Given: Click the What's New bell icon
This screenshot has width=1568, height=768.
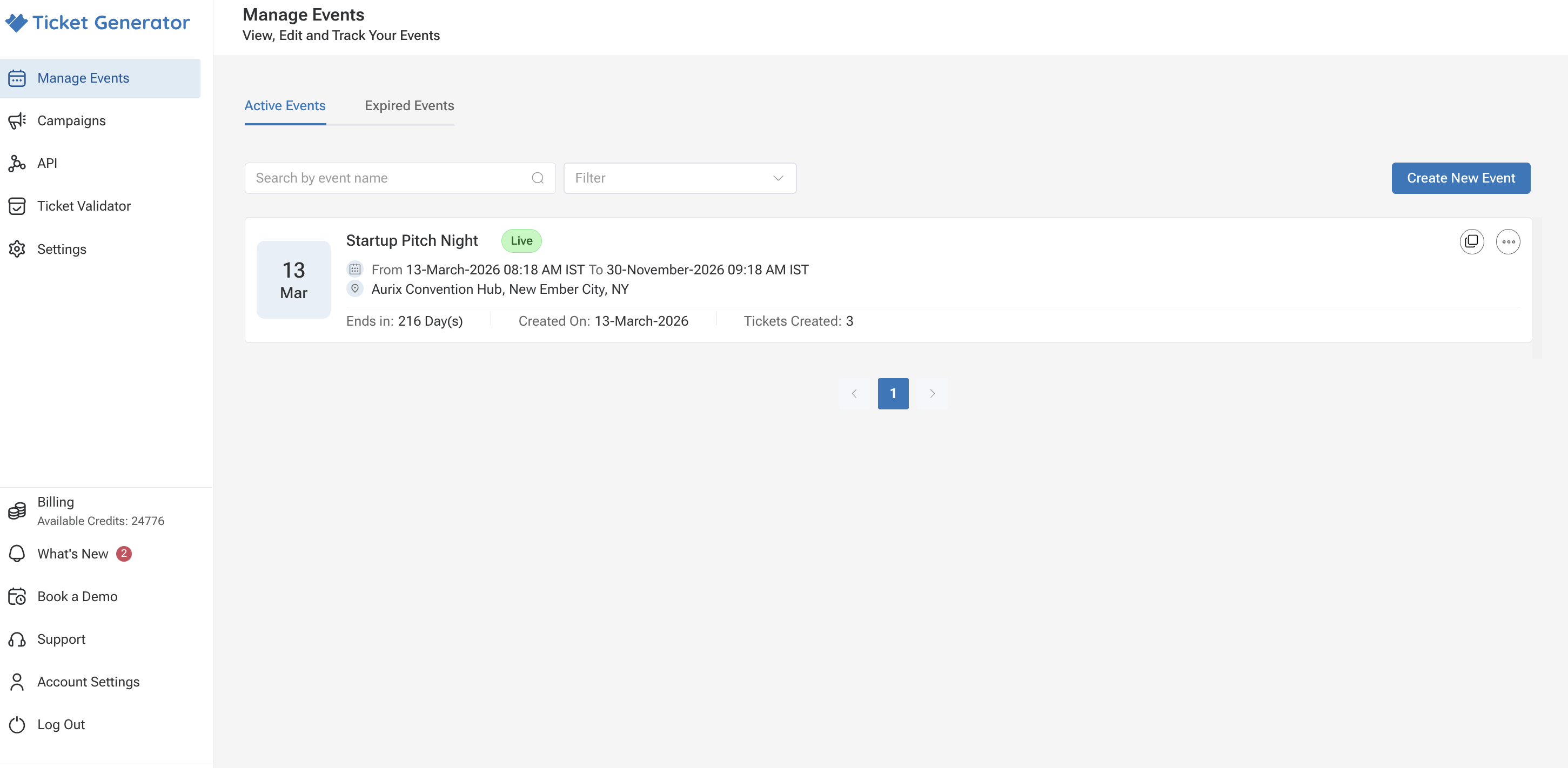Looking at the screenshot, I should pyautogui.click(x=17, y=554).
